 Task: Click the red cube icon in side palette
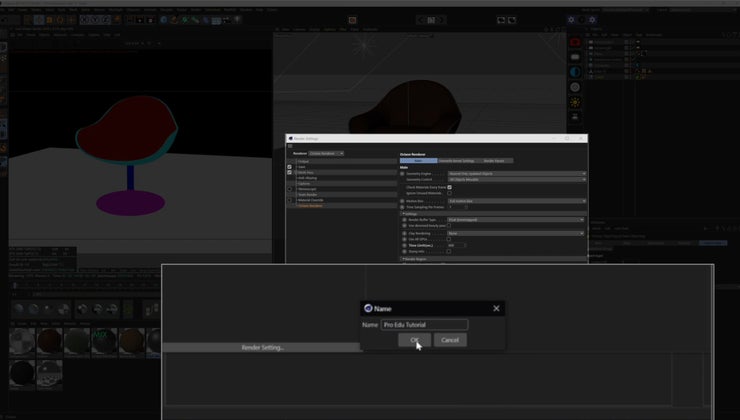[575, 42]
